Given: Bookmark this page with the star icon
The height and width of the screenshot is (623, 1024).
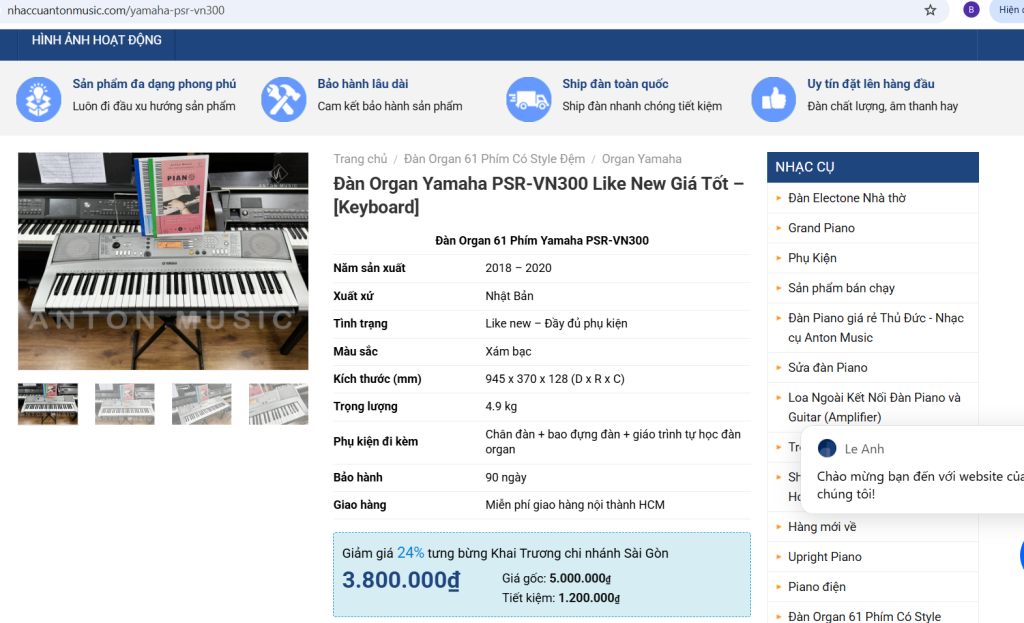Looking at the screenshot, I should tap(930, 10).
